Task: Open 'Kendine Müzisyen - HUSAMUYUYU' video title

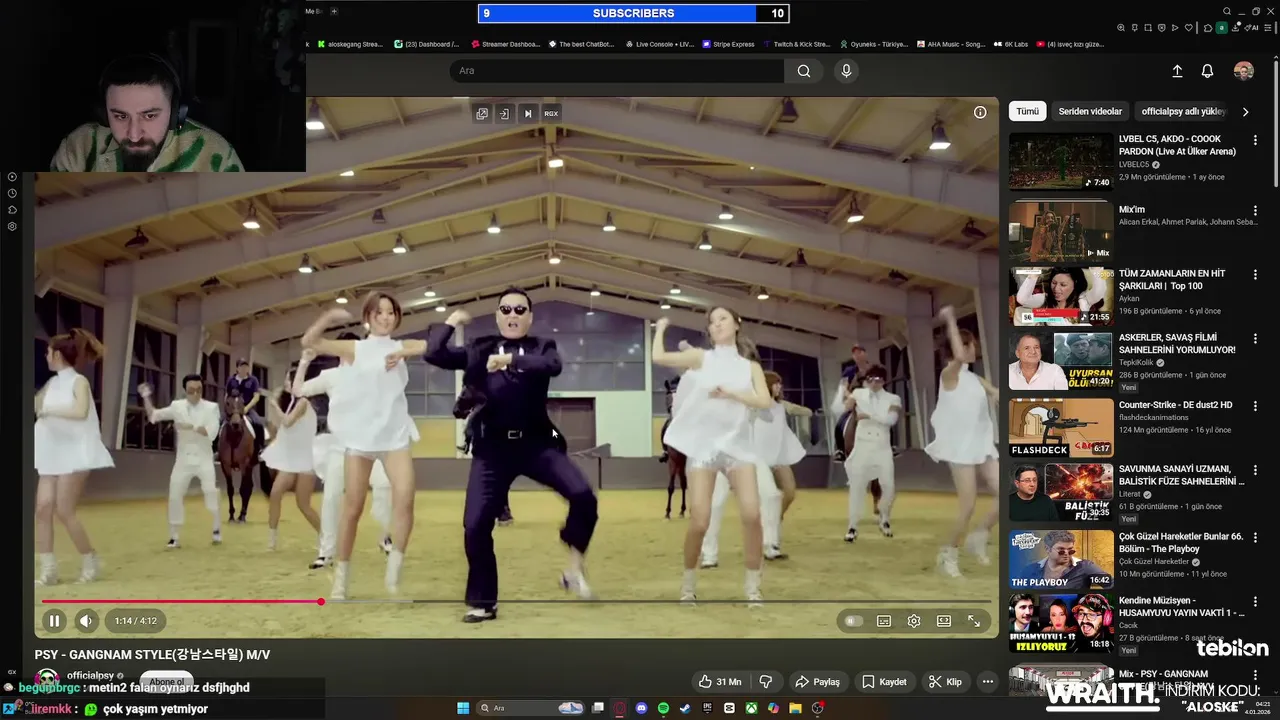Action: click(x=1181, y=607)
